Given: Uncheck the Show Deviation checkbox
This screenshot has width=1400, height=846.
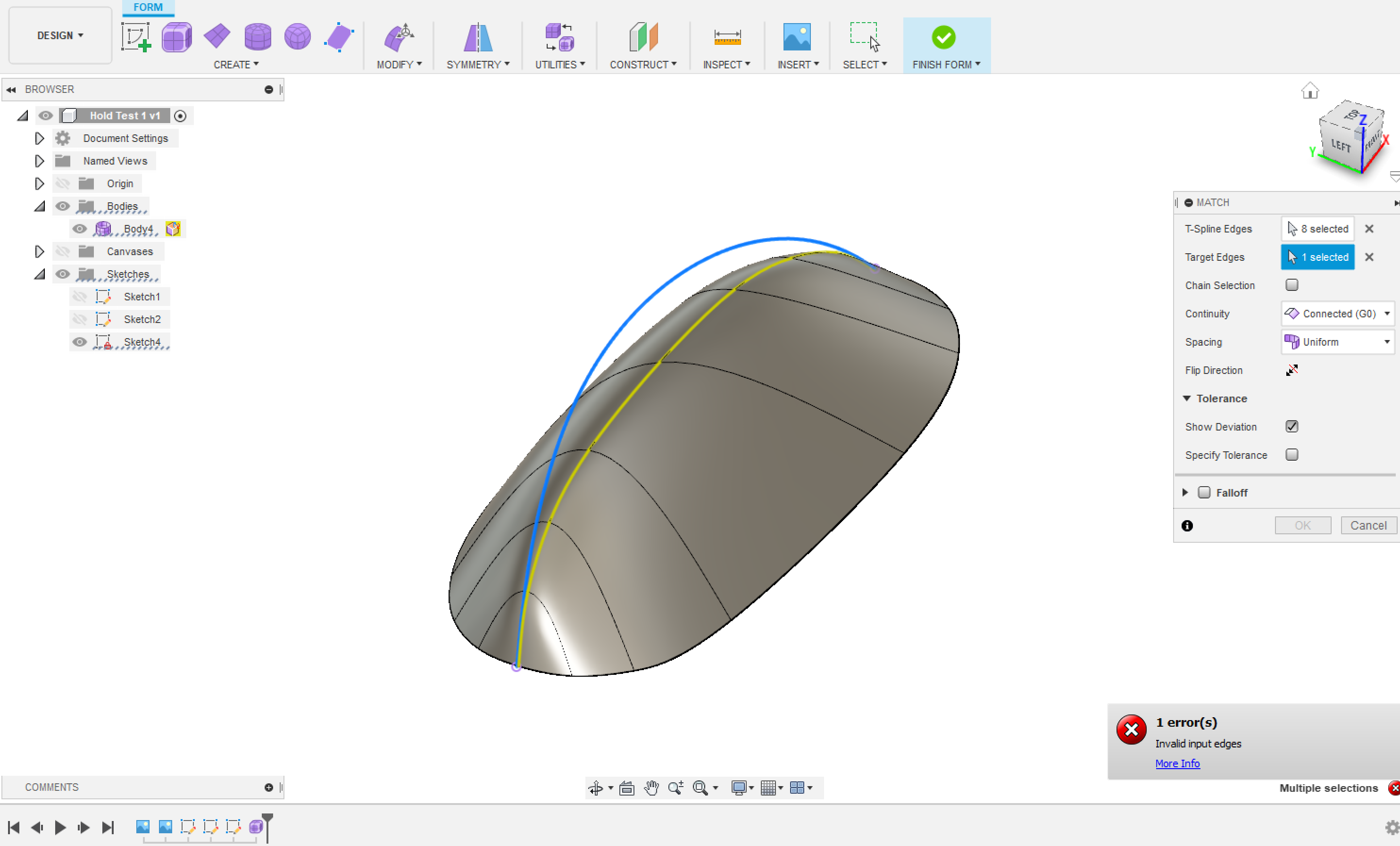Looking at the screenshot, I should [x=1292, y=427].
